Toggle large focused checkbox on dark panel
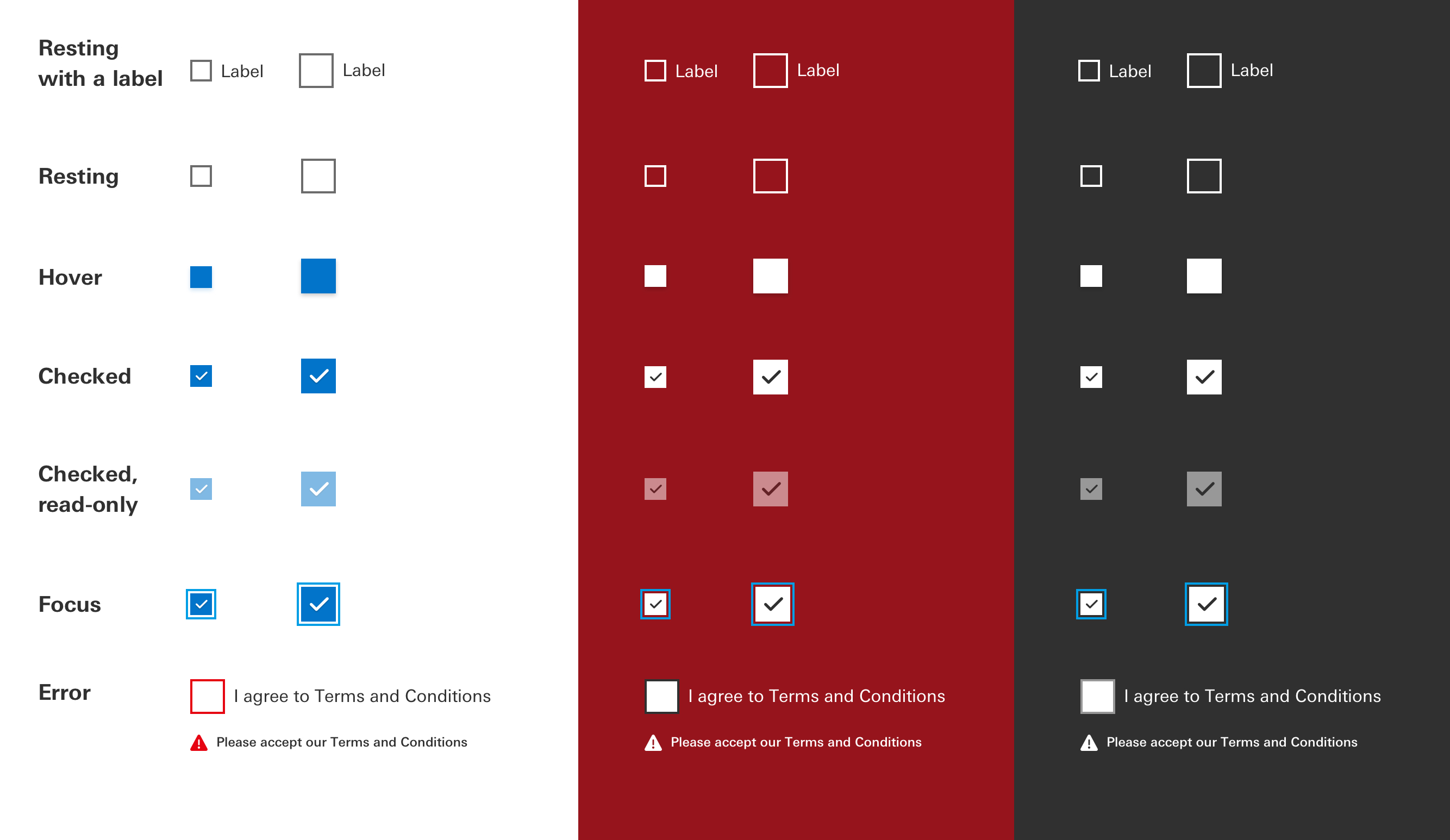The width and height of the screenshot is (1450, 840). click(1206, 604)
